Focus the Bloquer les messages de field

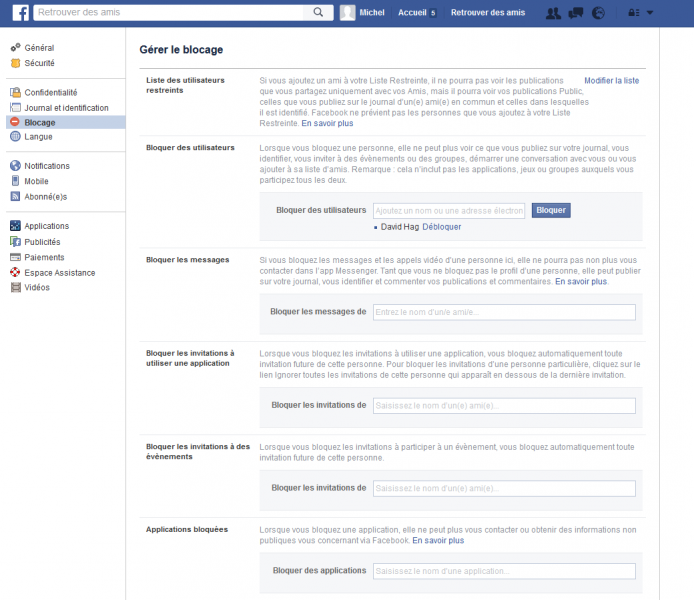(504, 312)
